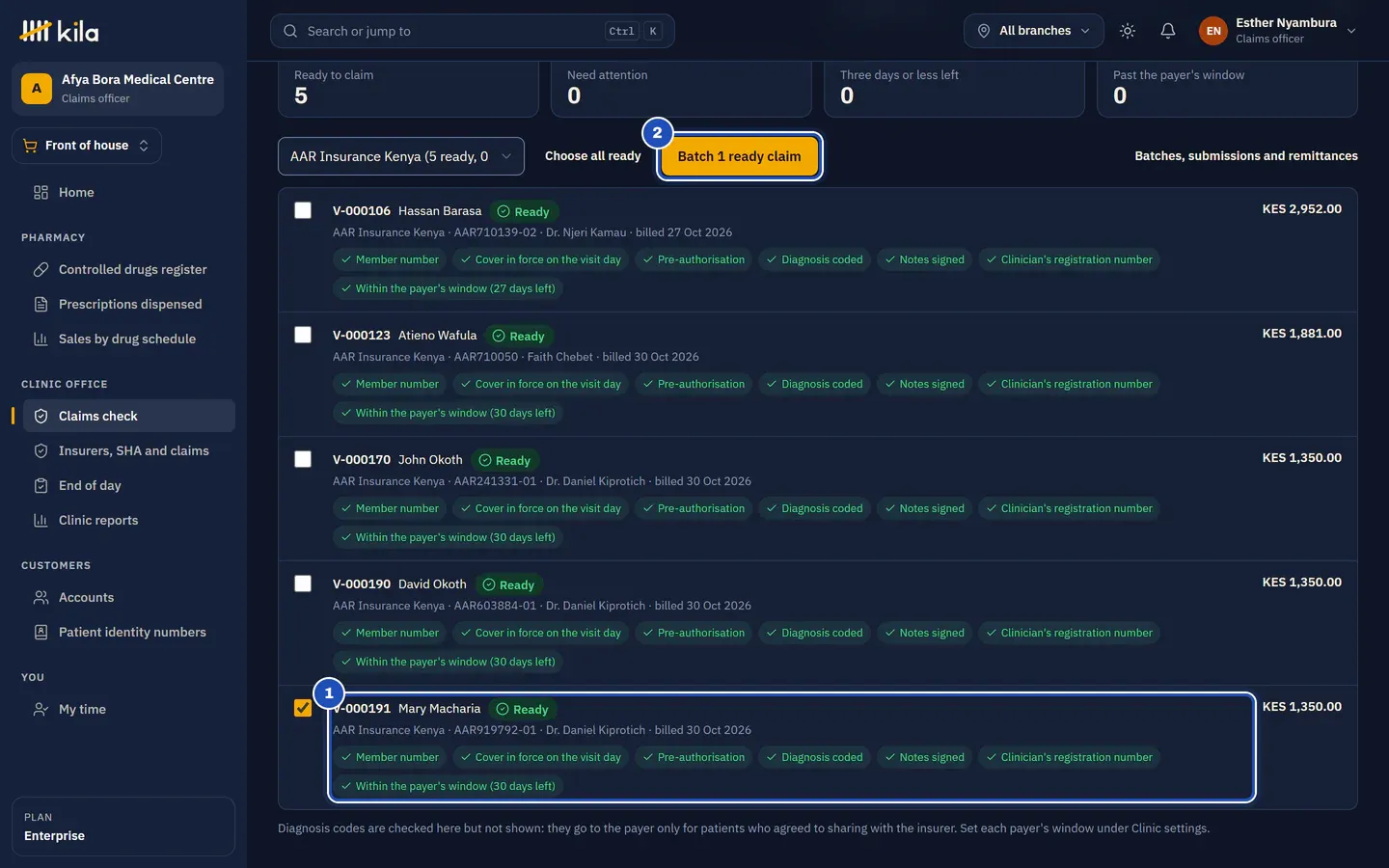Open Batches, submissions and remittances link
Viewport: 1389px width, 868px height.
click(1246, 156)
